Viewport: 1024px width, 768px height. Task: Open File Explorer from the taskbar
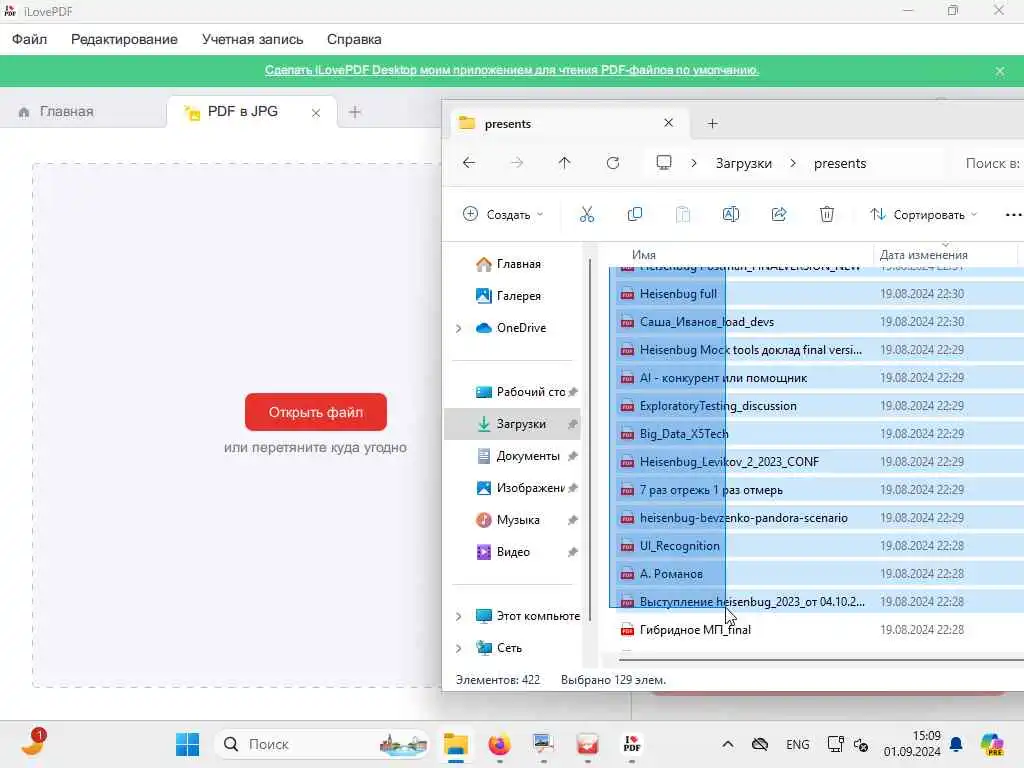coord(456,744)
